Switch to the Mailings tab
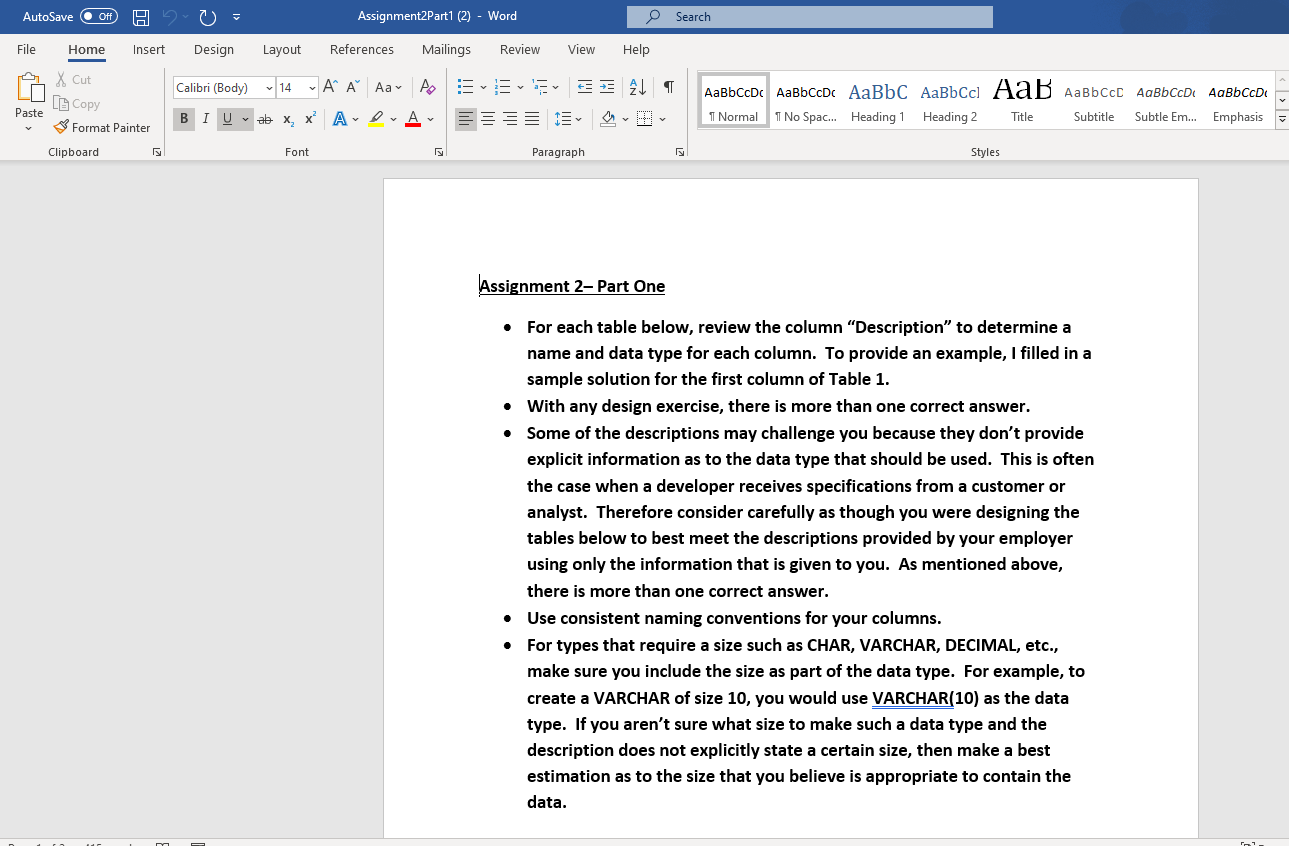This screenshot has height=846, width=1289. click(446, 49)
